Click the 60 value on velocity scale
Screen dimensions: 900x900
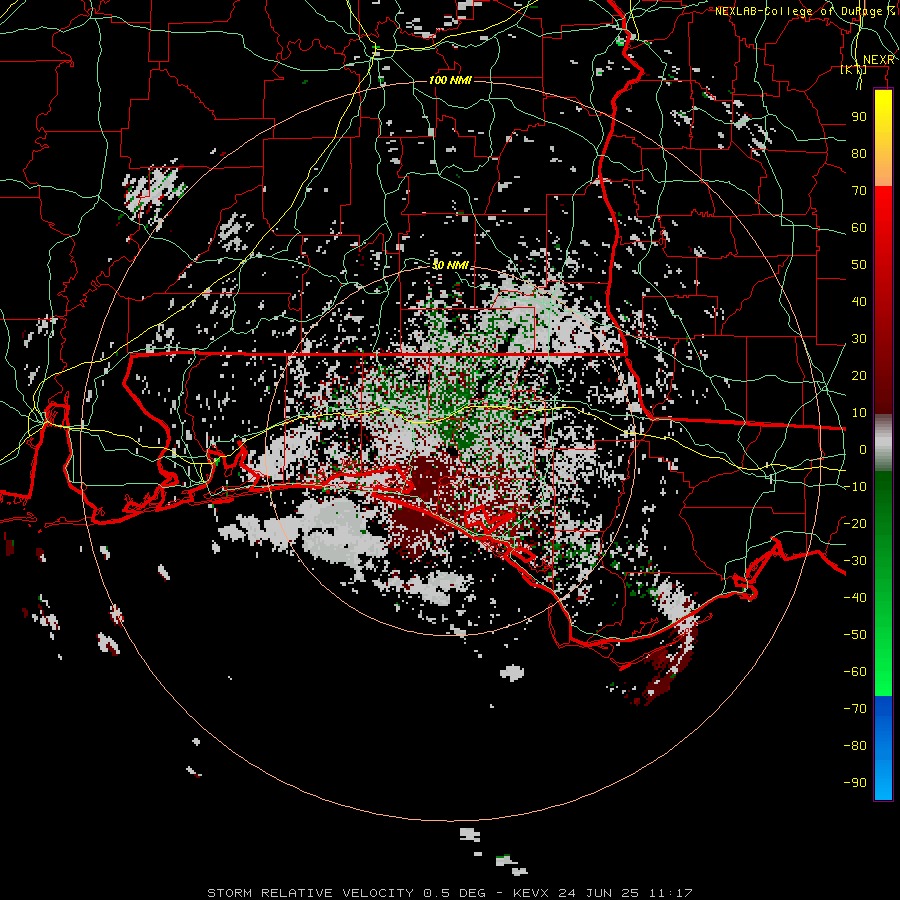[859, 227]
